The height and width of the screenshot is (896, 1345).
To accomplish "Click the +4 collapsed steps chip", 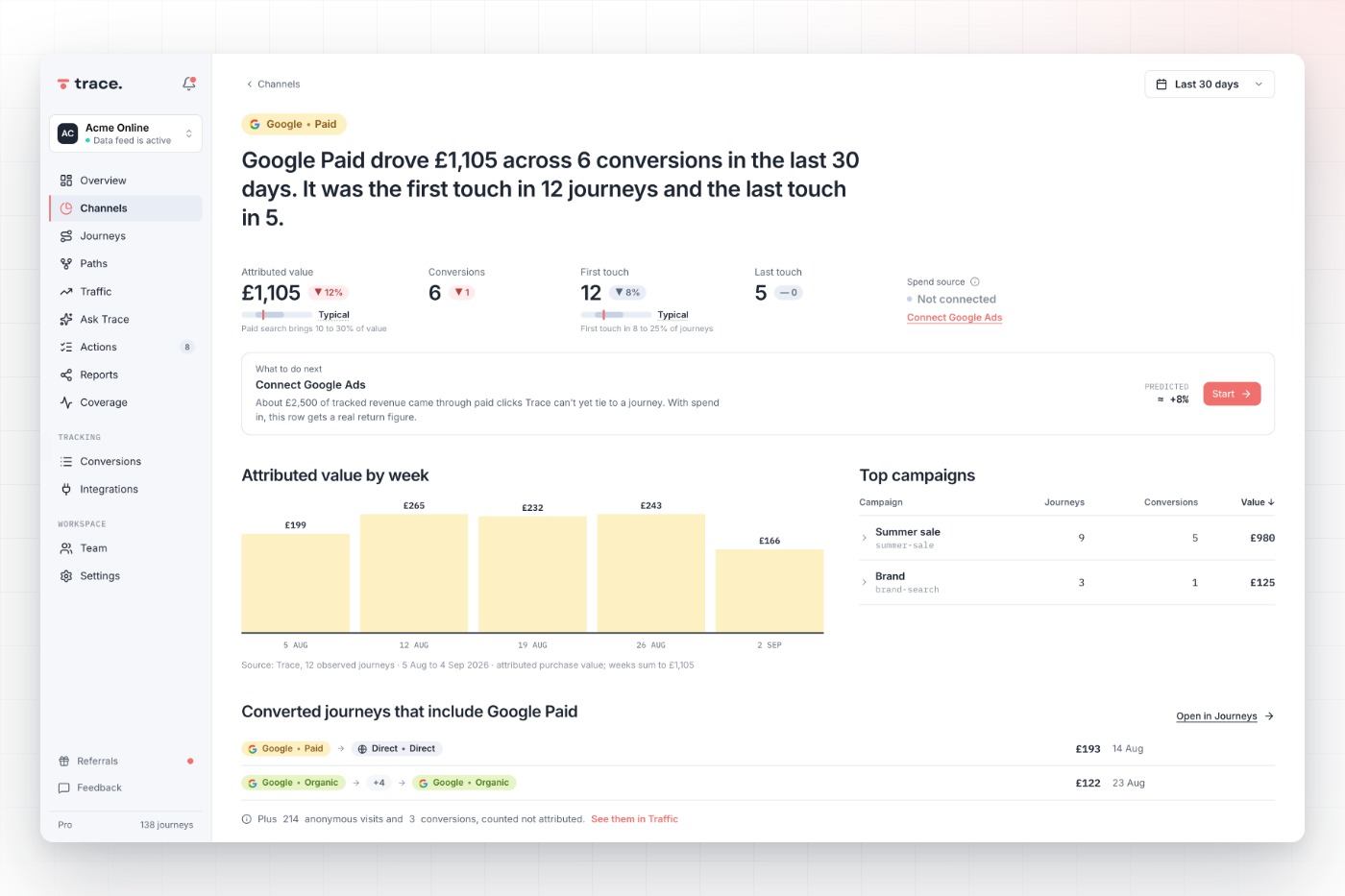I will tap(379, 784).
